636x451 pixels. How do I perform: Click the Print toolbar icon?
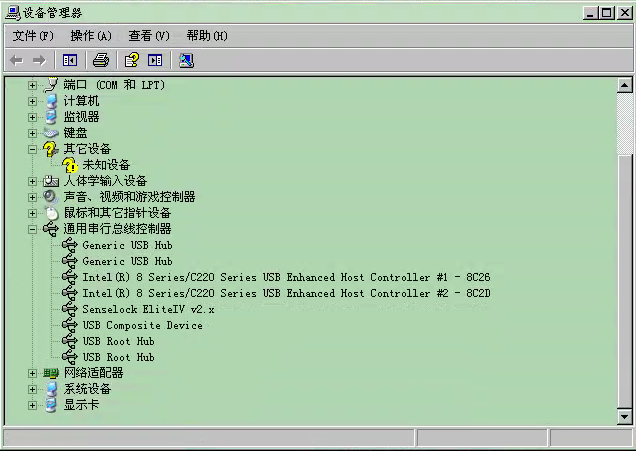point(101,61)
